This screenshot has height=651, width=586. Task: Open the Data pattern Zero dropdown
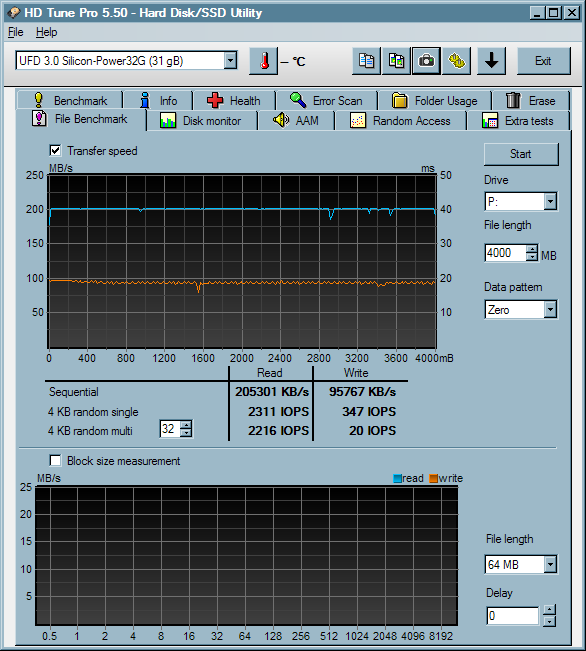tap(550, 309)
